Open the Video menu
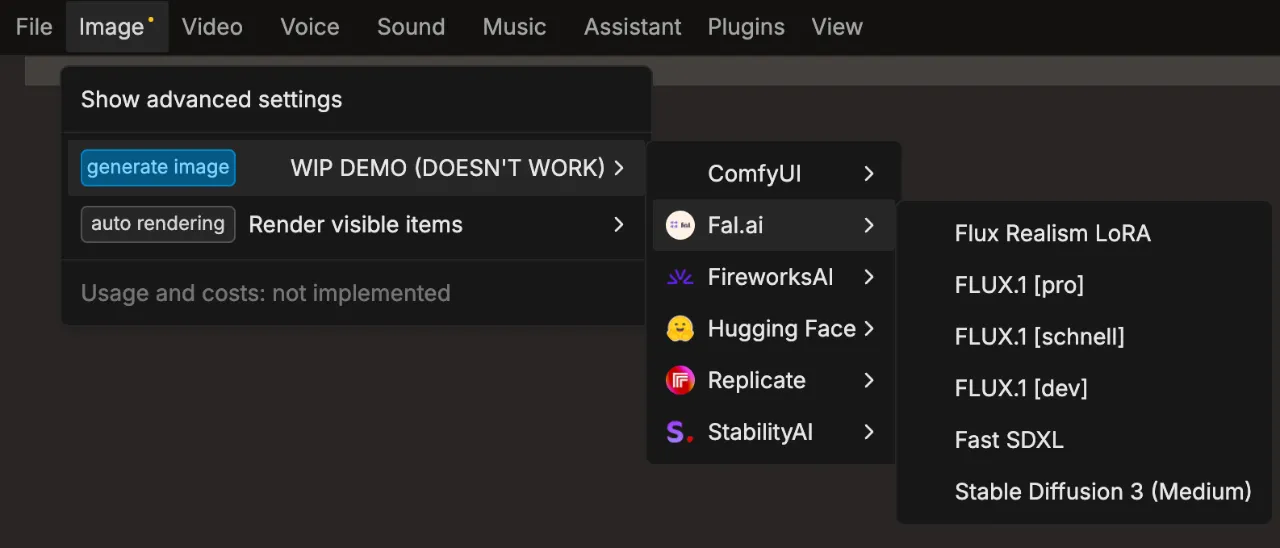The width and height of the screenshot is (1280, 548). coord(212,27)
